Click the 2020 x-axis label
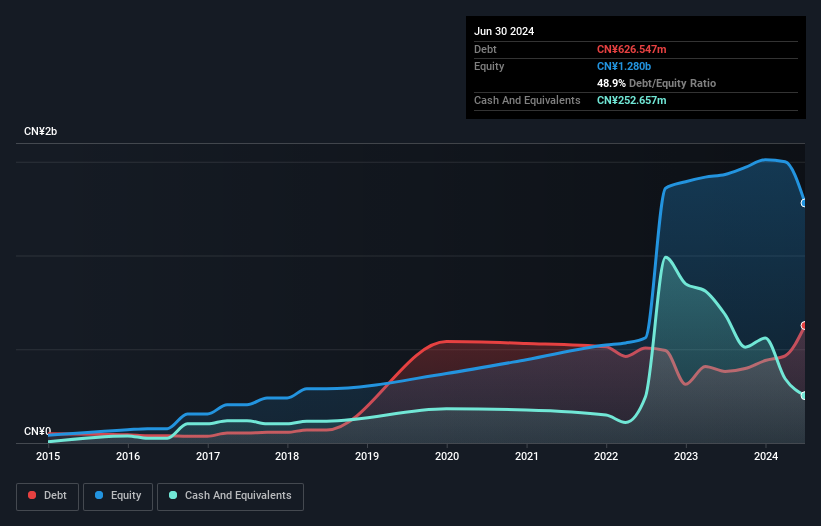Viewport: 821px width, 526px height. tap(447, 456)
